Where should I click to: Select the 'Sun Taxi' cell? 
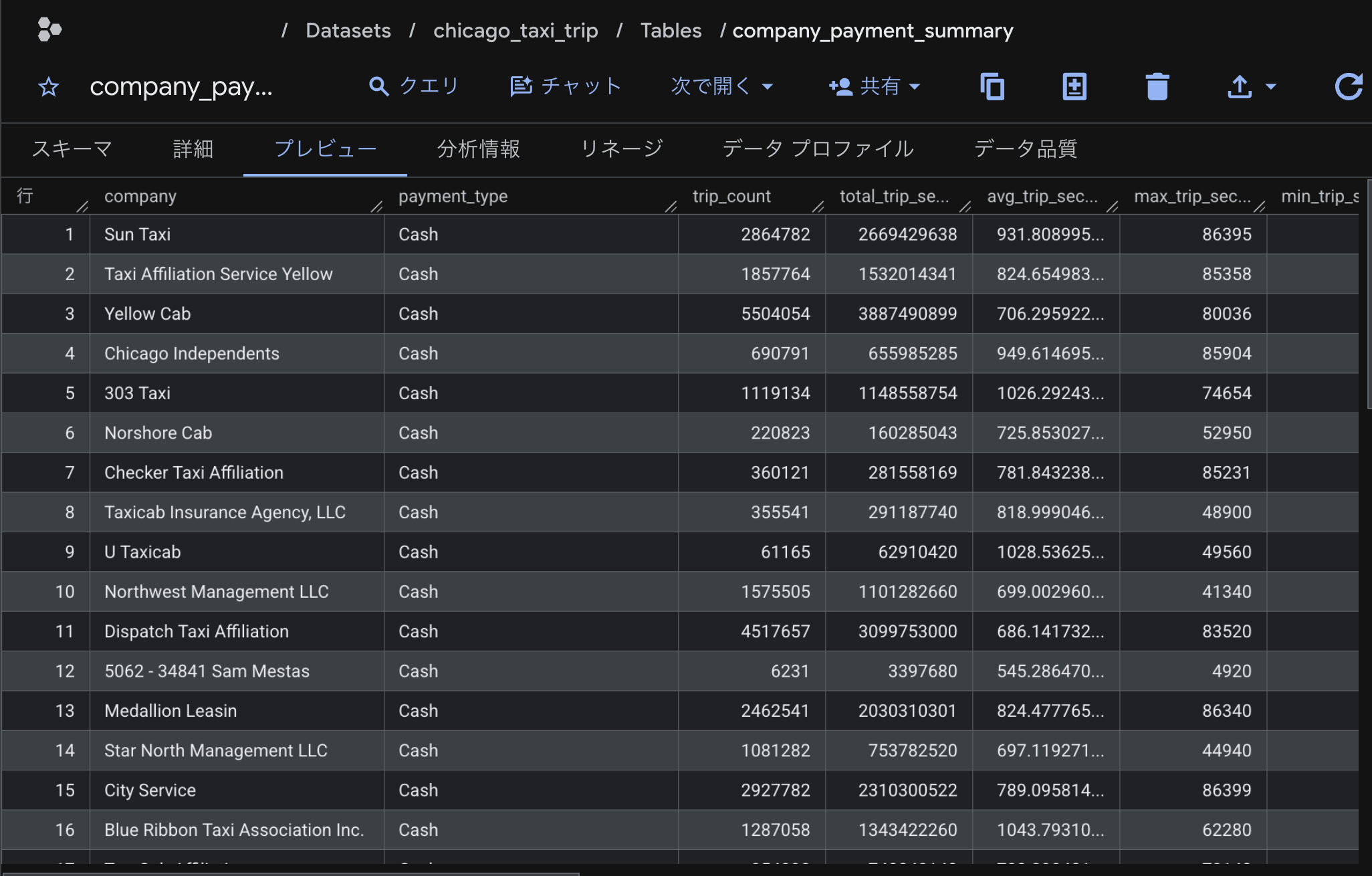pos(237,234)
